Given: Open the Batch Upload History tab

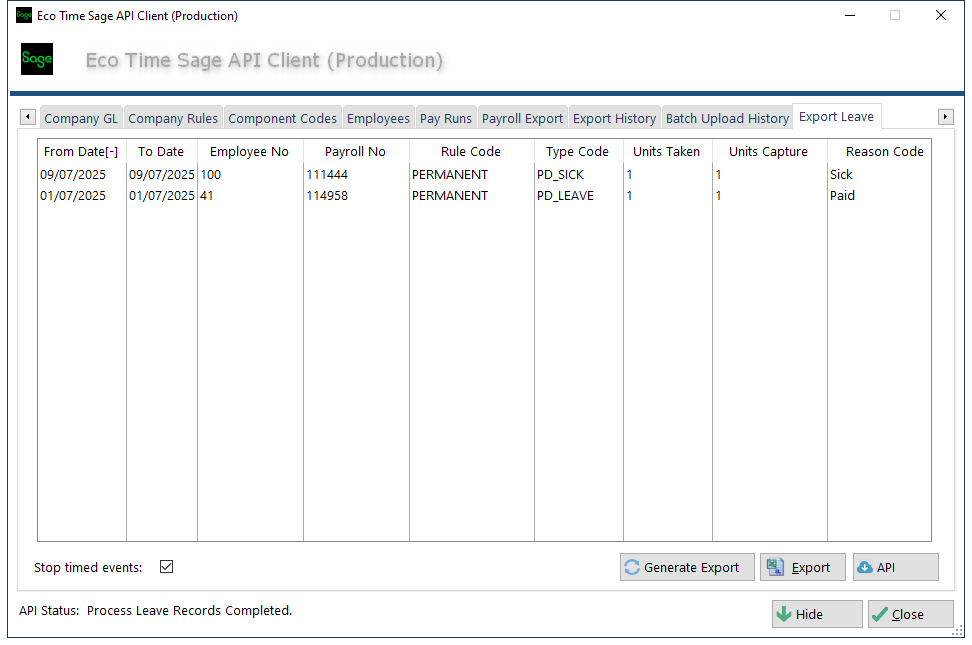Looking at the screenshot, I should coord(727,118).
